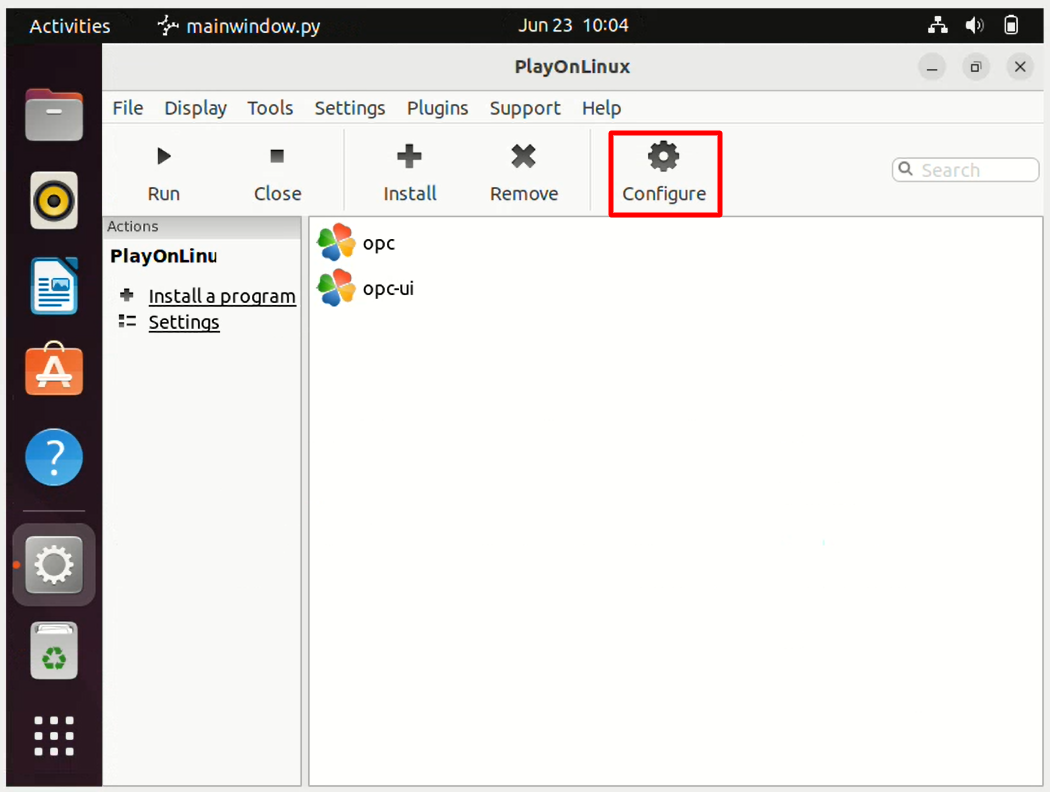Select the opc entry text
Screen dimensions: 1050x792
379,243
